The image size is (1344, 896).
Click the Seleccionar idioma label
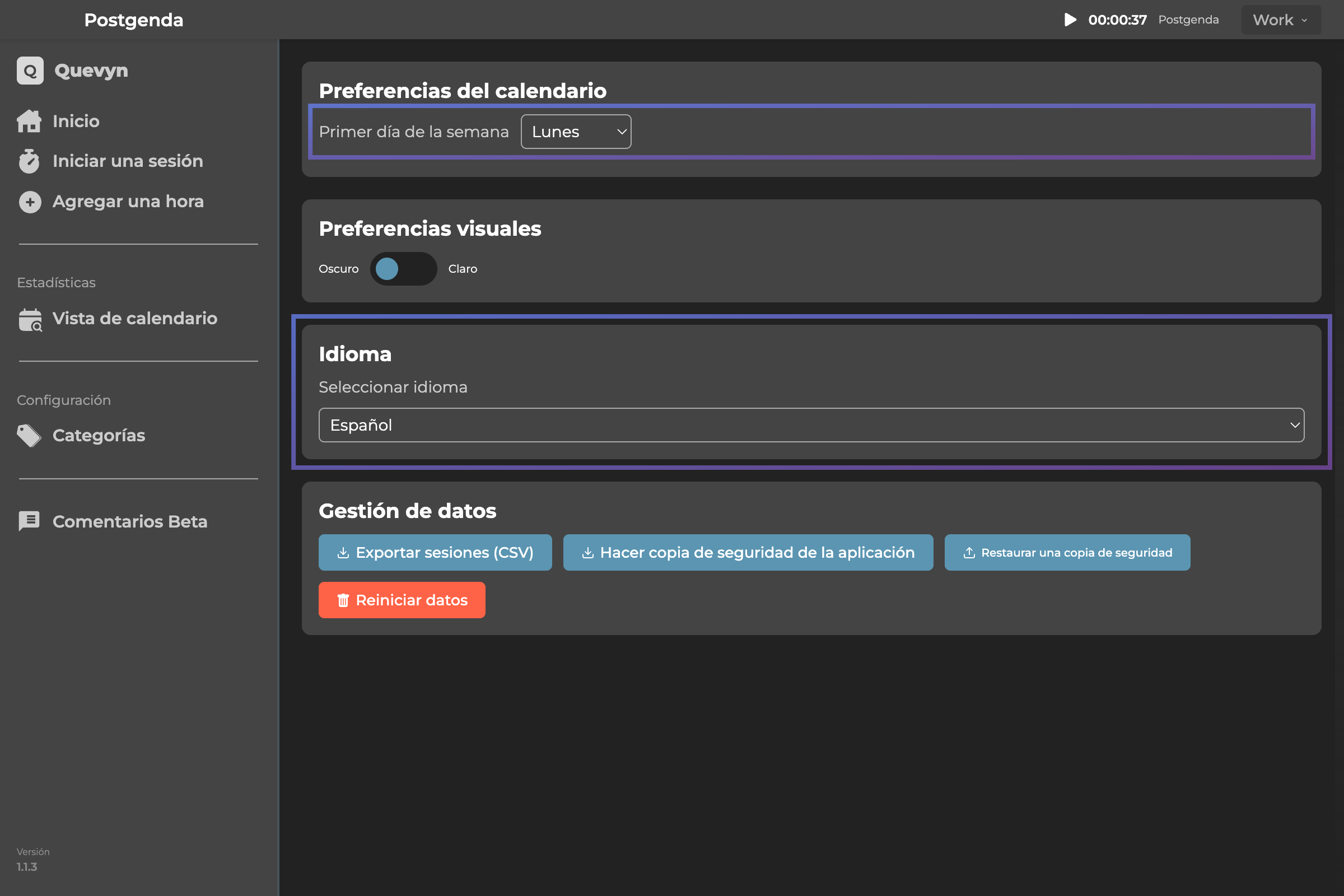(x=393, y=387)
